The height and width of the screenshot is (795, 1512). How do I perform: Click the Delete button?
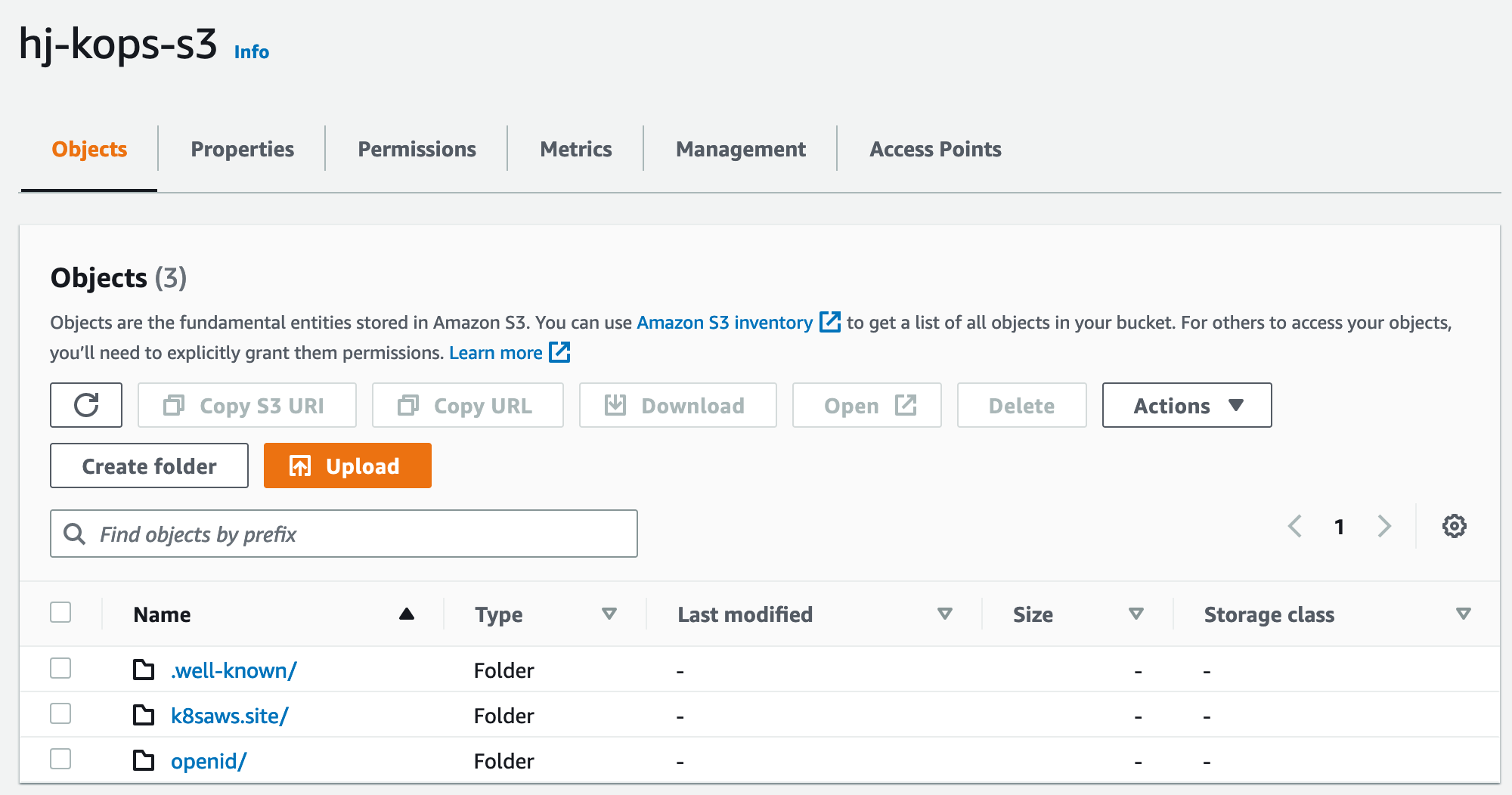pos(1022,405)
